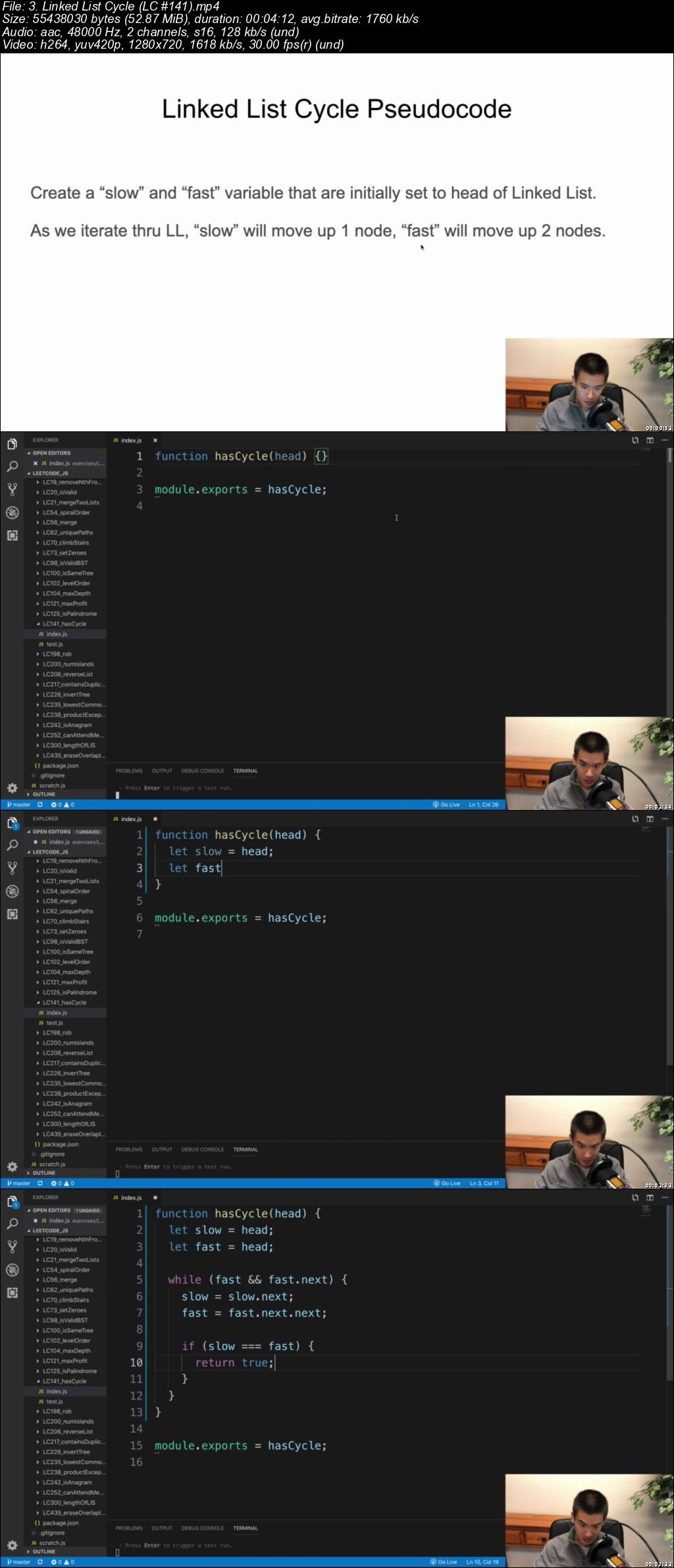Open Source Control icon in Ln 1, Col 26 frame
Screen dimensions: 674x1568
tap(12, 489)
